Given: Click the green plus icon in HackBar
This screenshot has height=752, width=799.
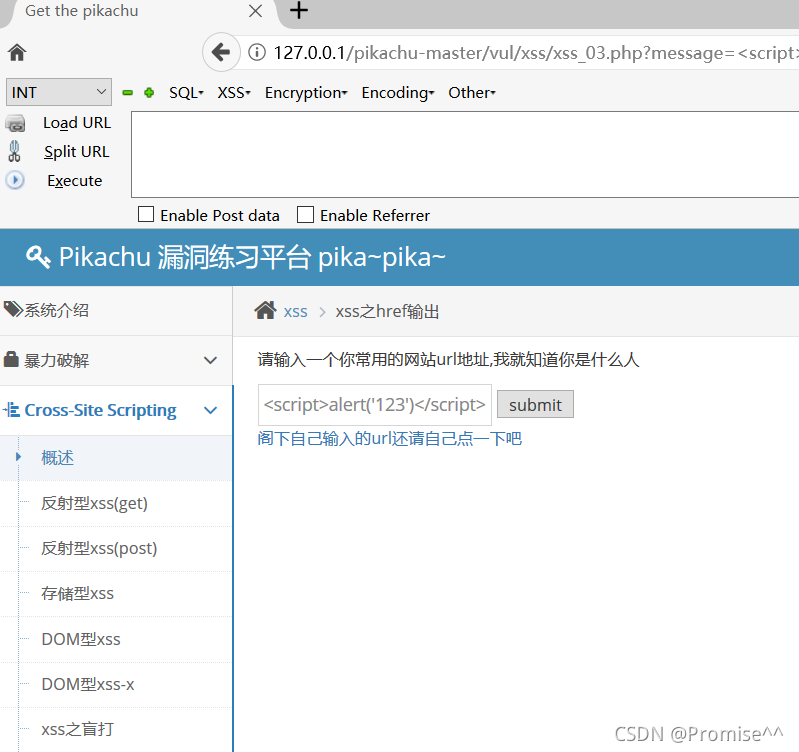Looking at the screenshot, I should coord(149,93).
